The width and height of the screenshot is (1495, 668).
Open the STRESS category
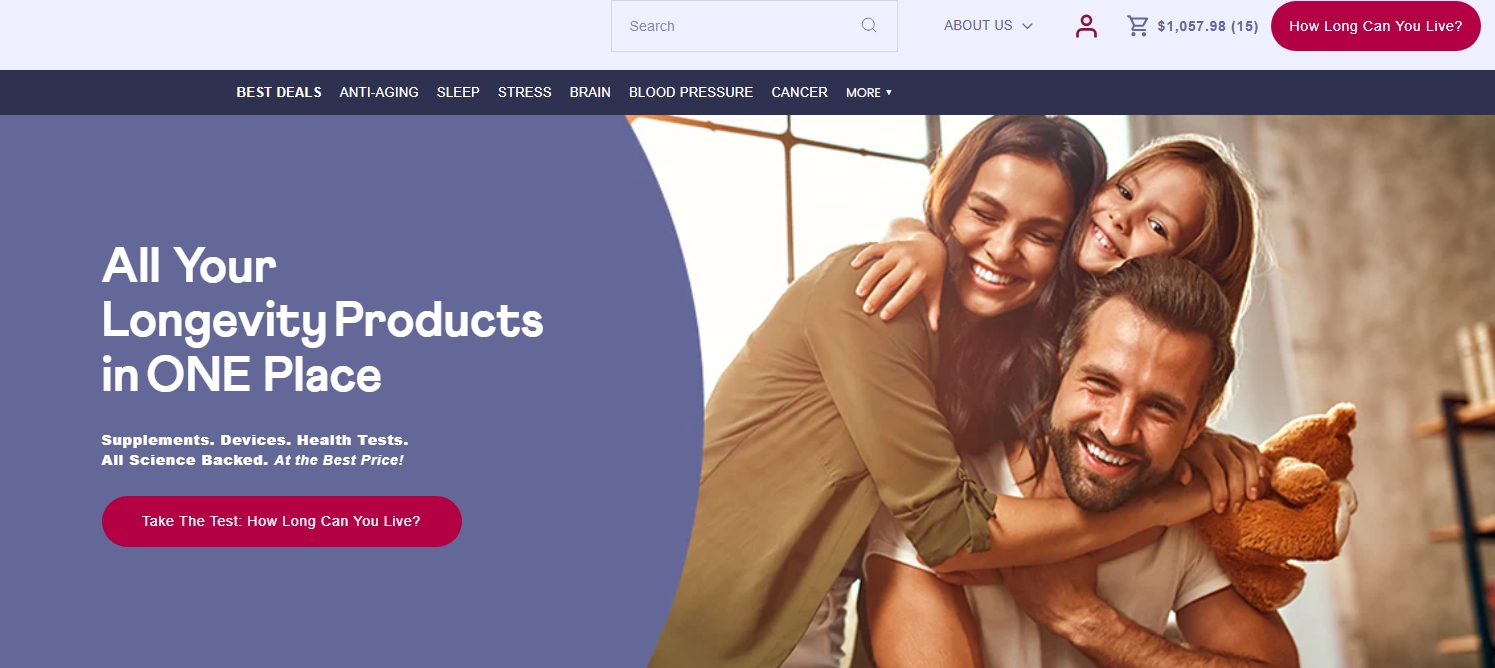click(x=525, y=92)
